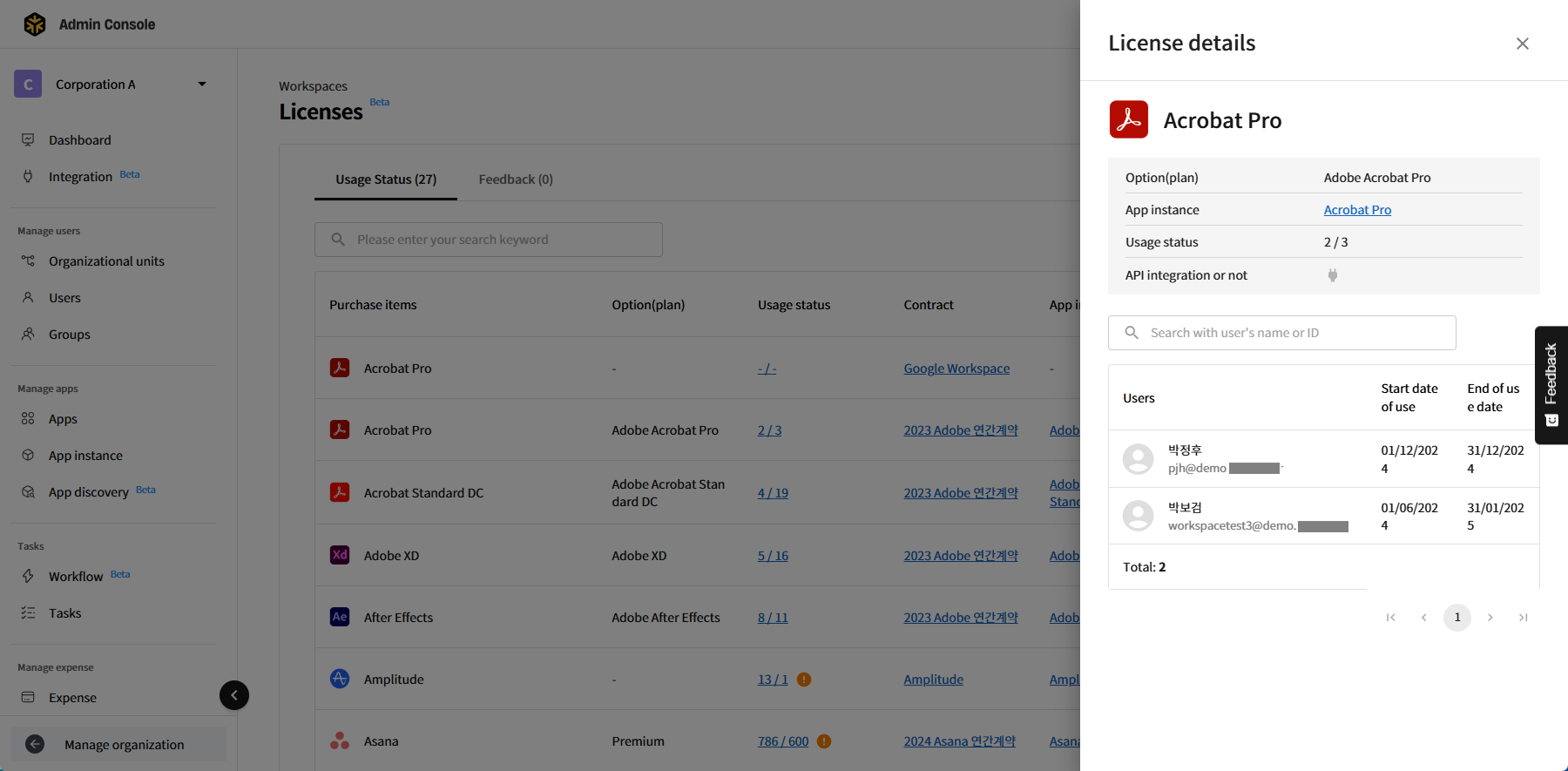Click the API integration plug icon
Screen dimensions: 1568x771
1332,275
